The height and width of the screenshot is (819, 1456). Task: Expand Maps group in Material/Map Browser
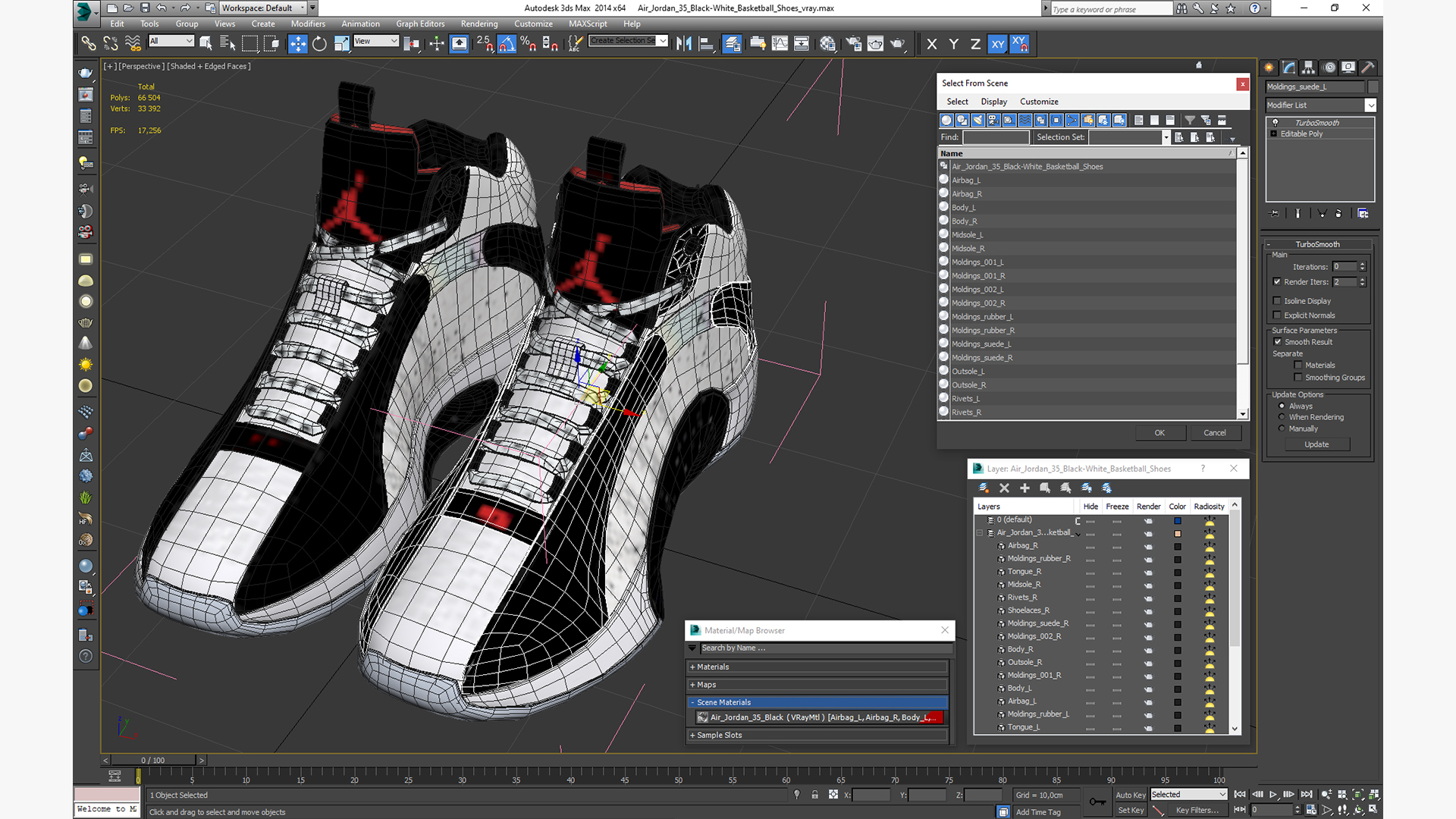point(817,685)
